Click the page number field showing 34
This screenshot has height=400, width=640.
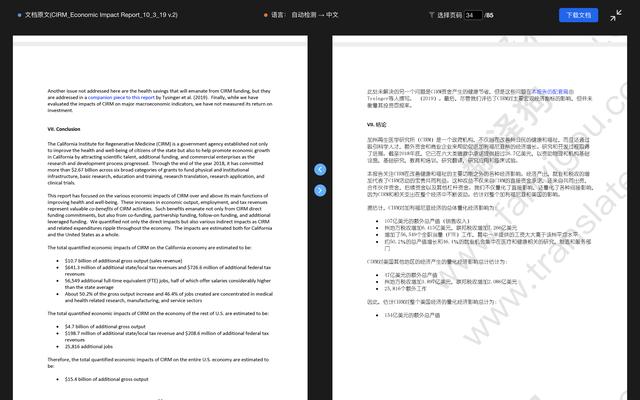tap(473, 15)
